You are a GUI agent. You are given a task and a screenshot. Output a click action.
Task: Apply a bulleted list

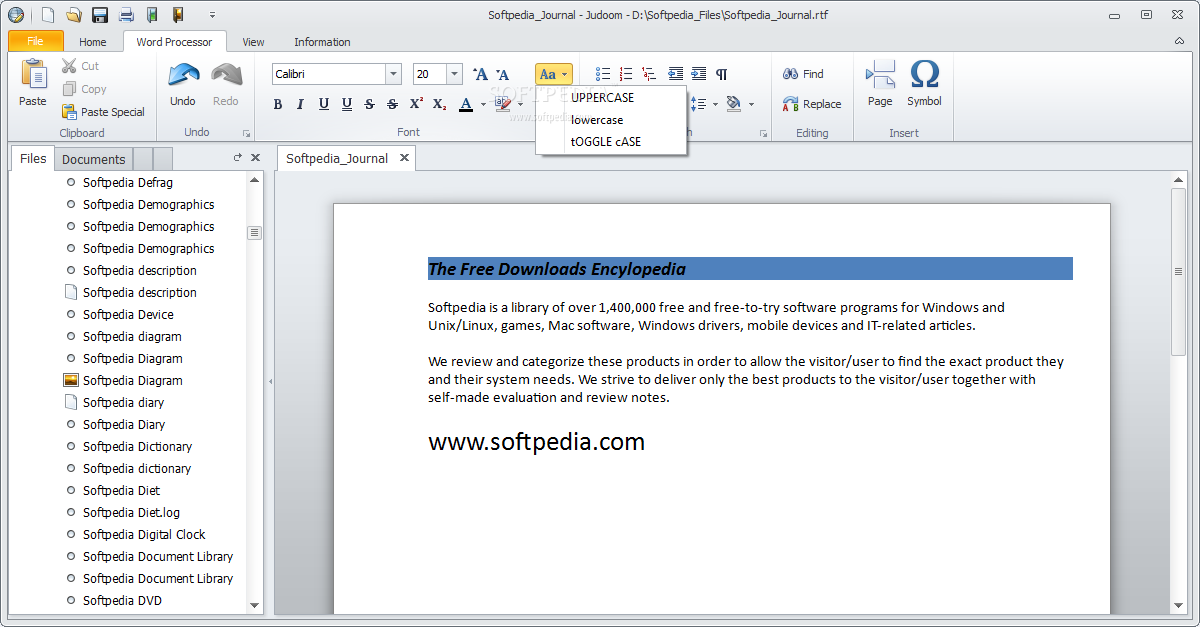tap(603, 74)
